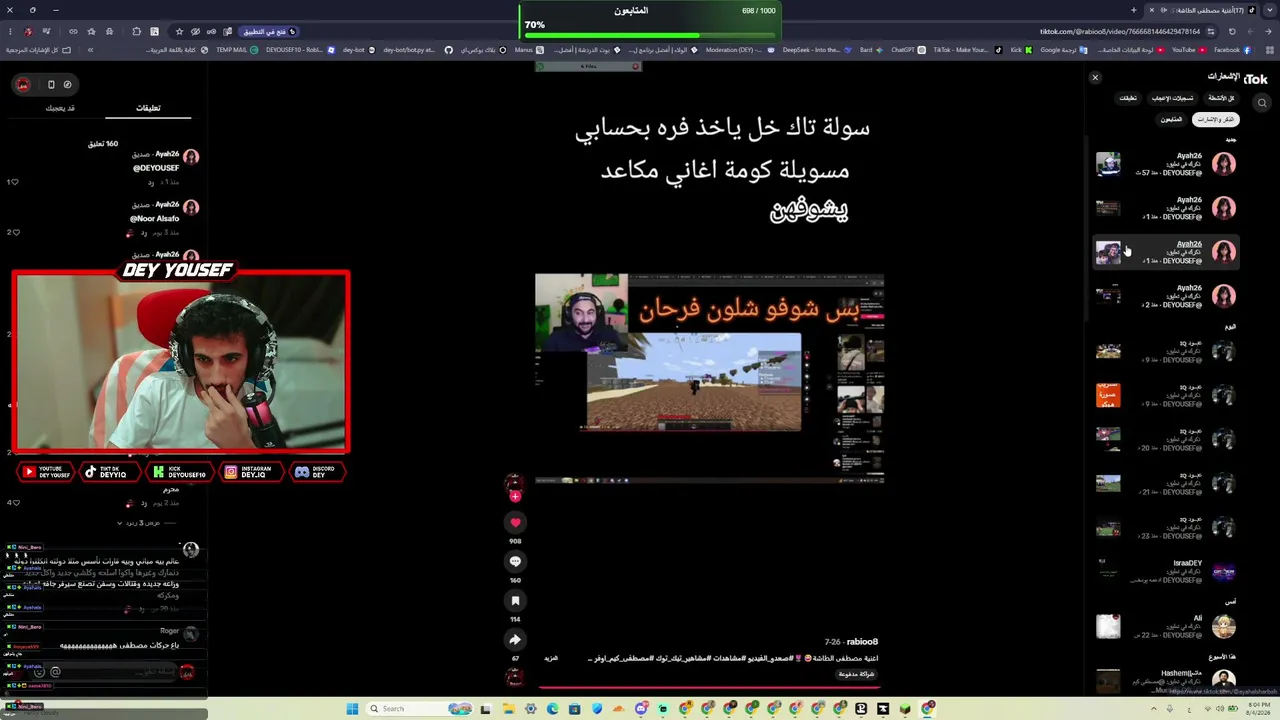Open File Explorer from the taskbar

click(x=507, y=709)
